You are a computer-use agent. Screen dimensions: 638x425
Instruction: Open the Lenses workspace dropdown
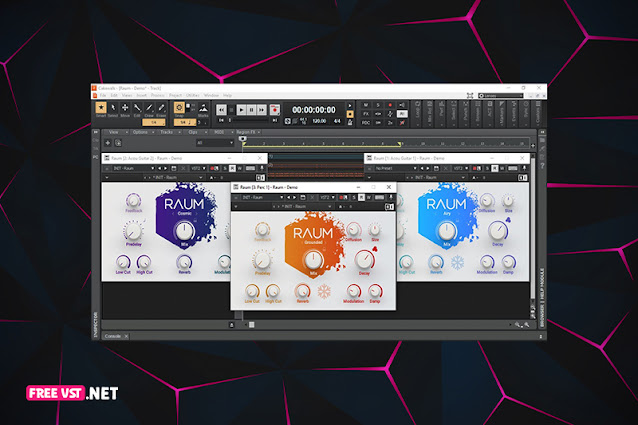500,96
